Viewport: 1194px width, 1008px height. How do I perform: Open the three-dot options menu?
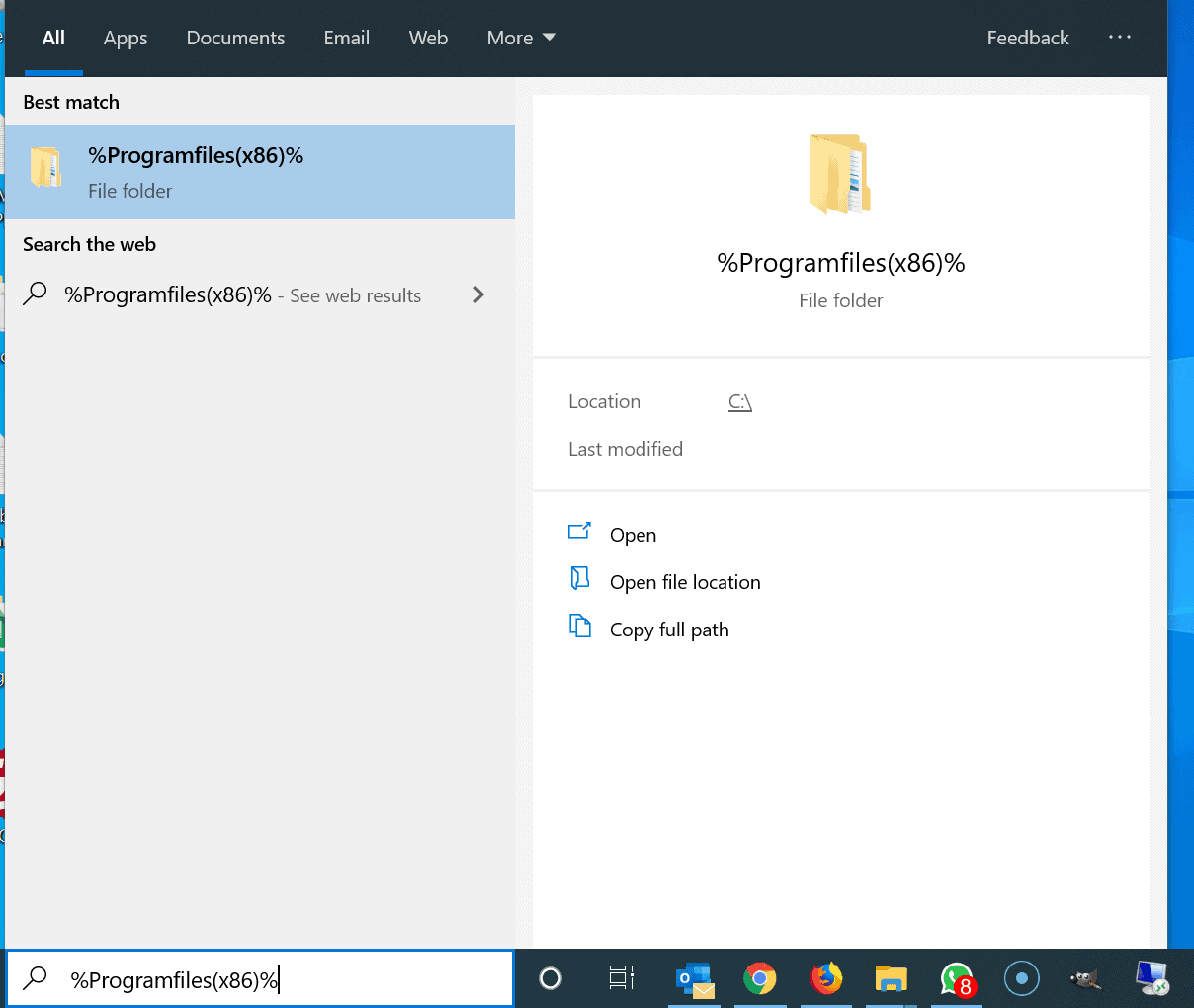pyautogui.click(x=1119, y=38)
